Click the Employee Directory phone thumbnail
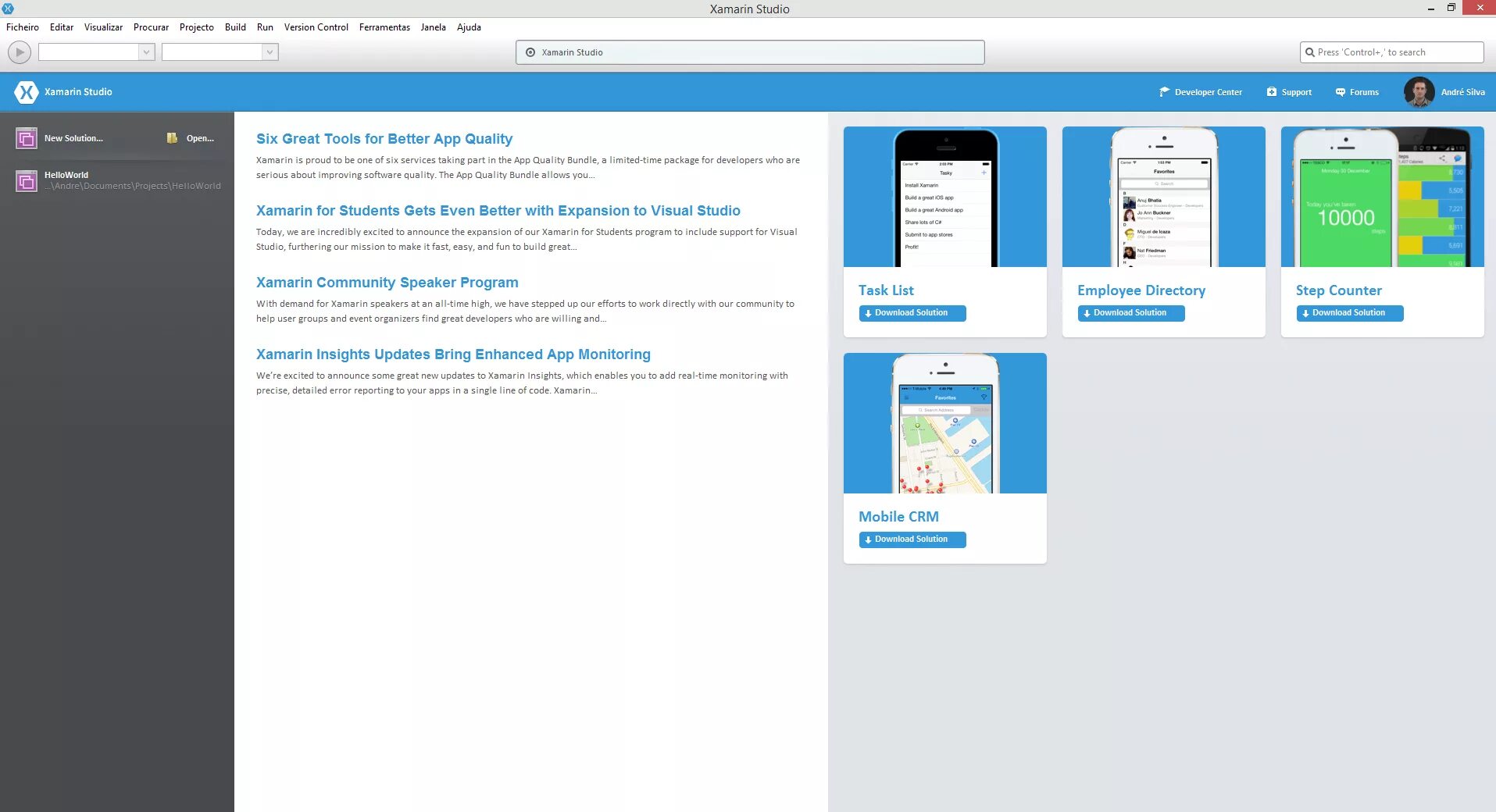 1164,197
